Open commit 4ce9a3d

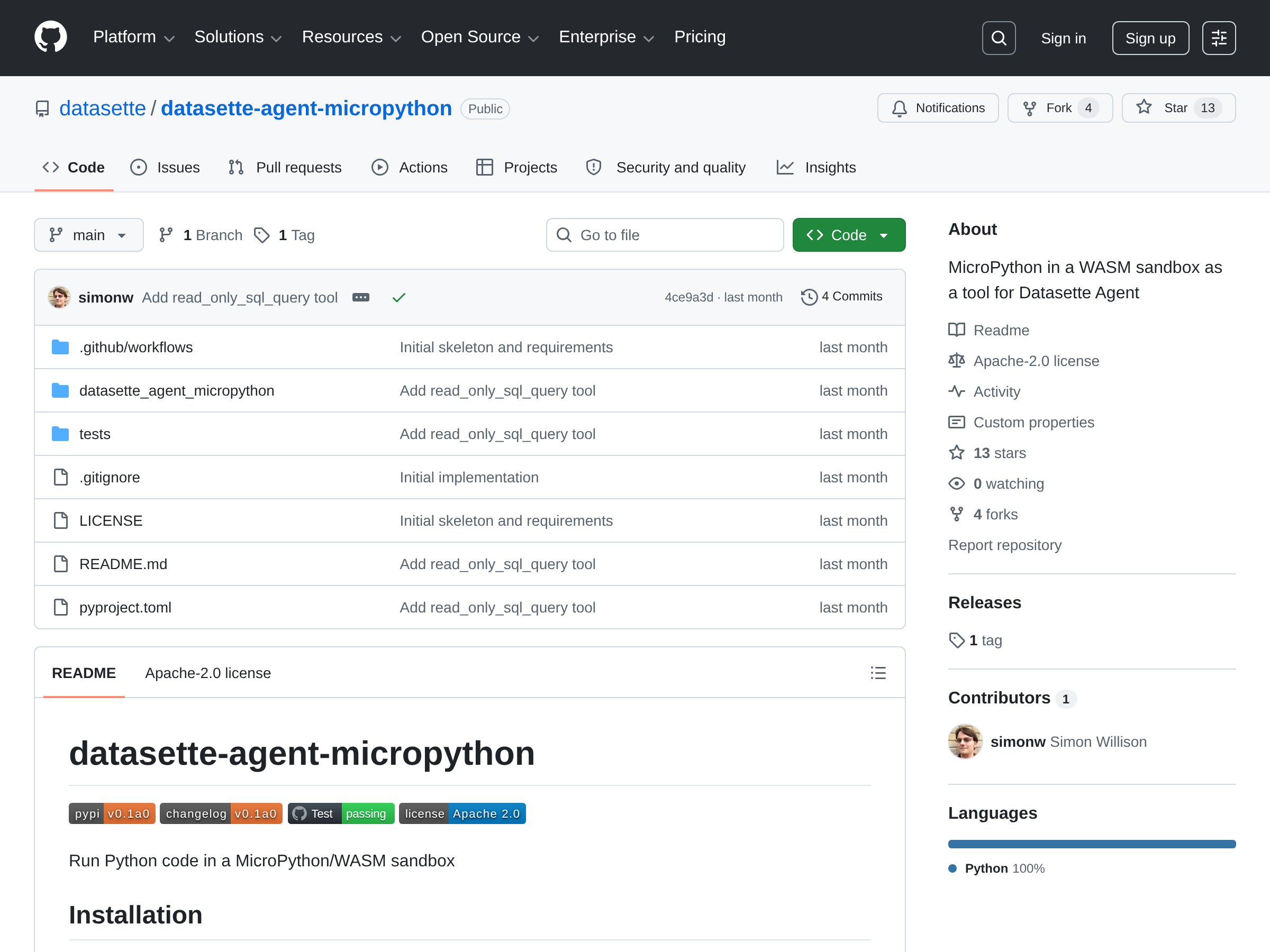click(x=689, y=297)
